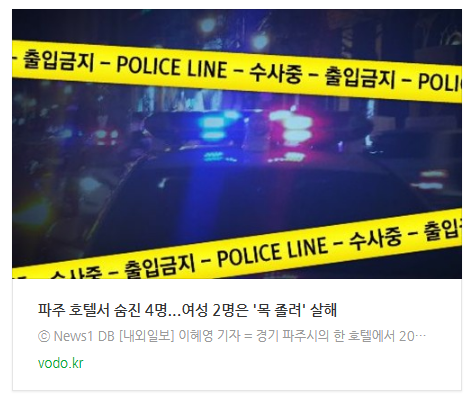
Task: Click the blue siren light on the police car
Action: (x=211, y=127)
